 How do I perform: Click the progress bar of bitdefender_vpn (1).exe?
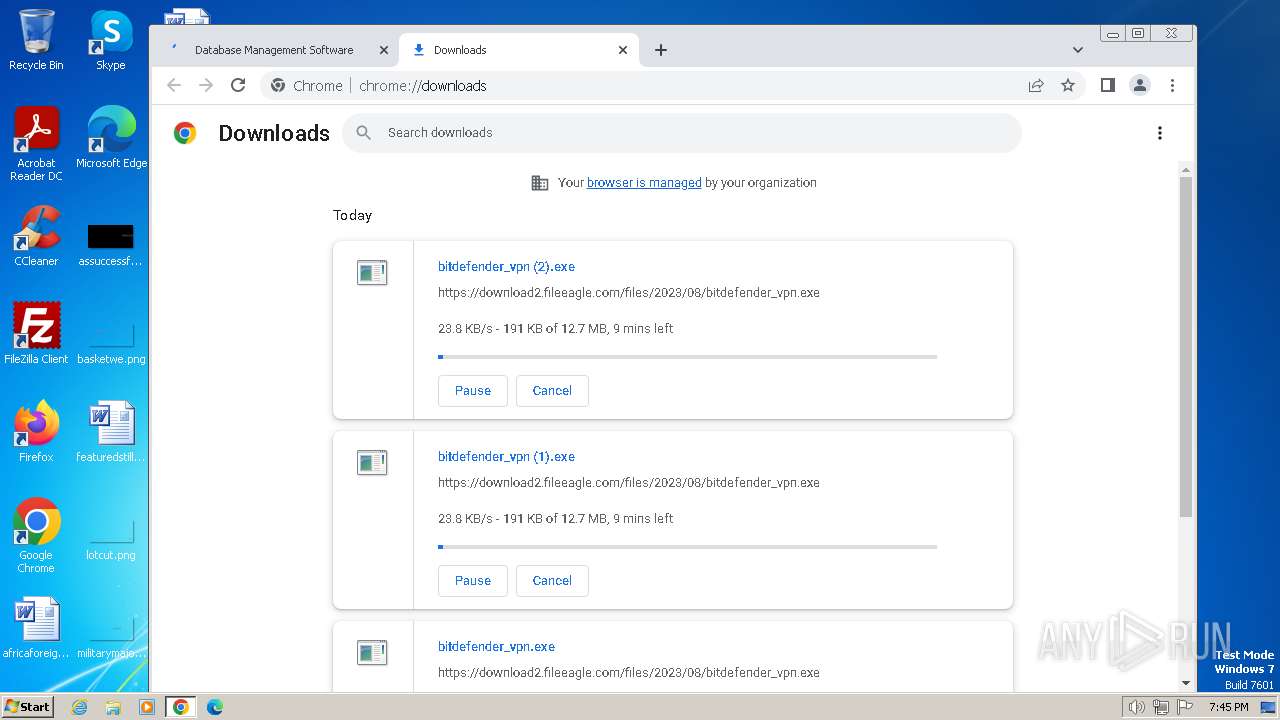688,547
